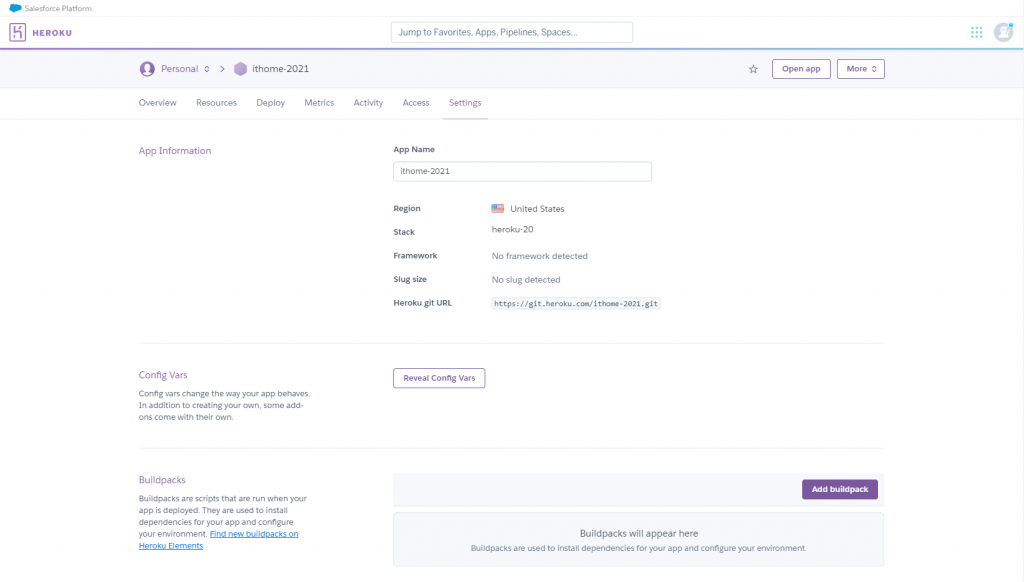Click the ithome-2021 breadcrumb name

coord(281,69)
